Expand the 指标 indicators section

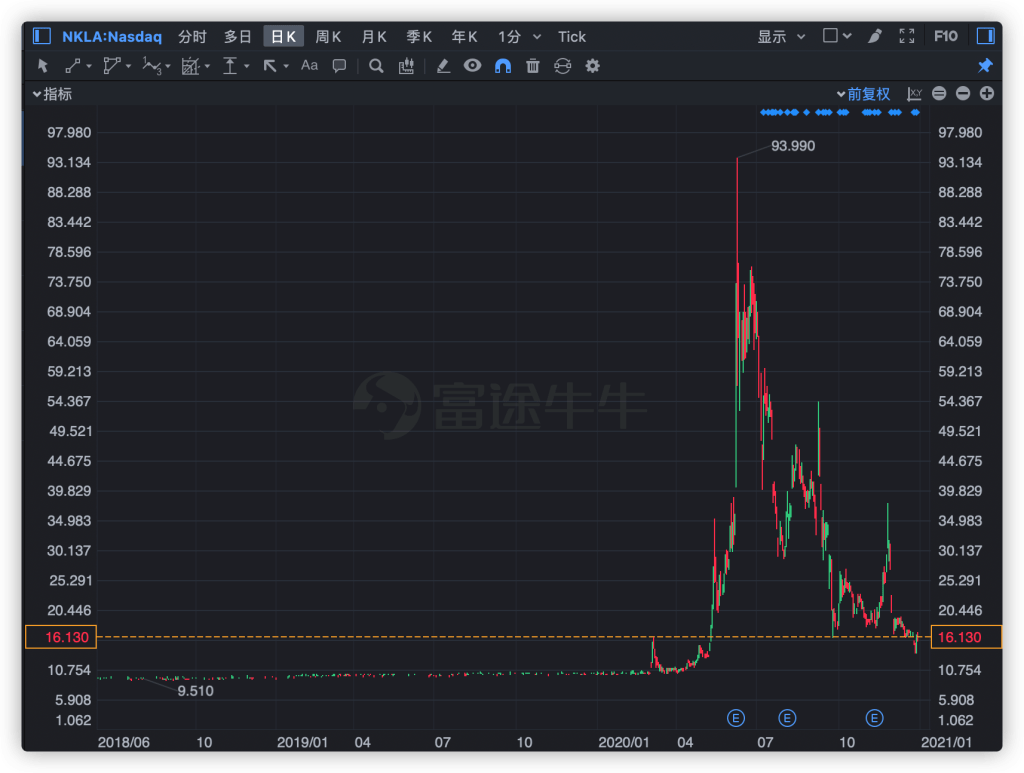[52, 94]
